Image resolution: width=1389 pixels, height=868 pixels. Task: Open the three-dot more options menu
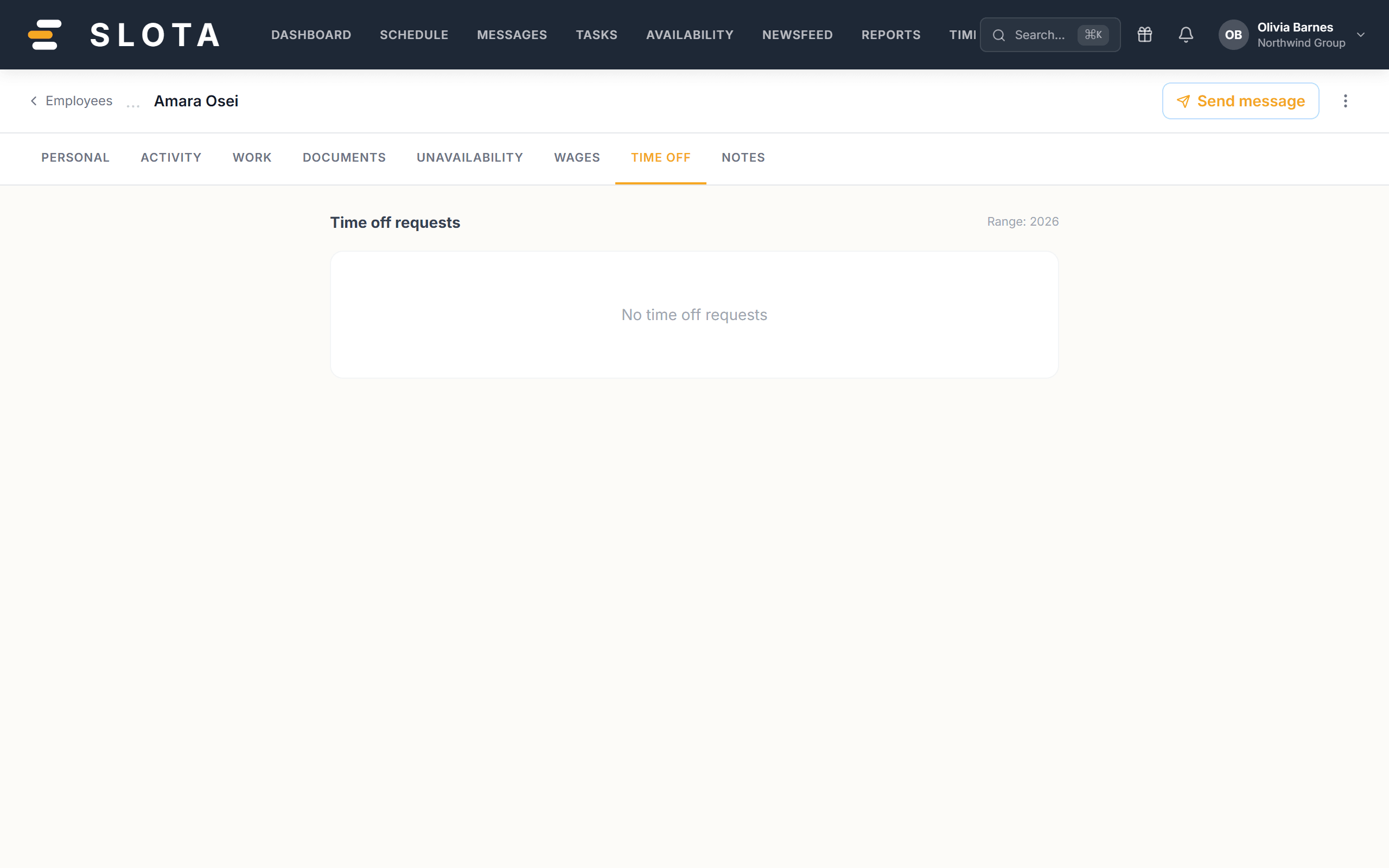[x=1346, y=101]
